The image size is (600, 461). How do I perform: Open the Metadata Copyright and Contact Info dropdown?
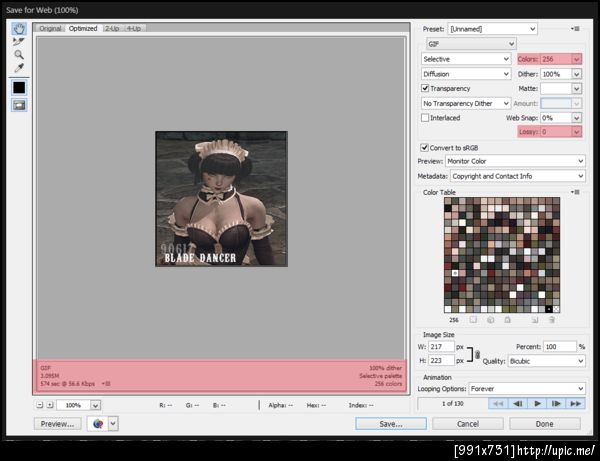(518, 176)
